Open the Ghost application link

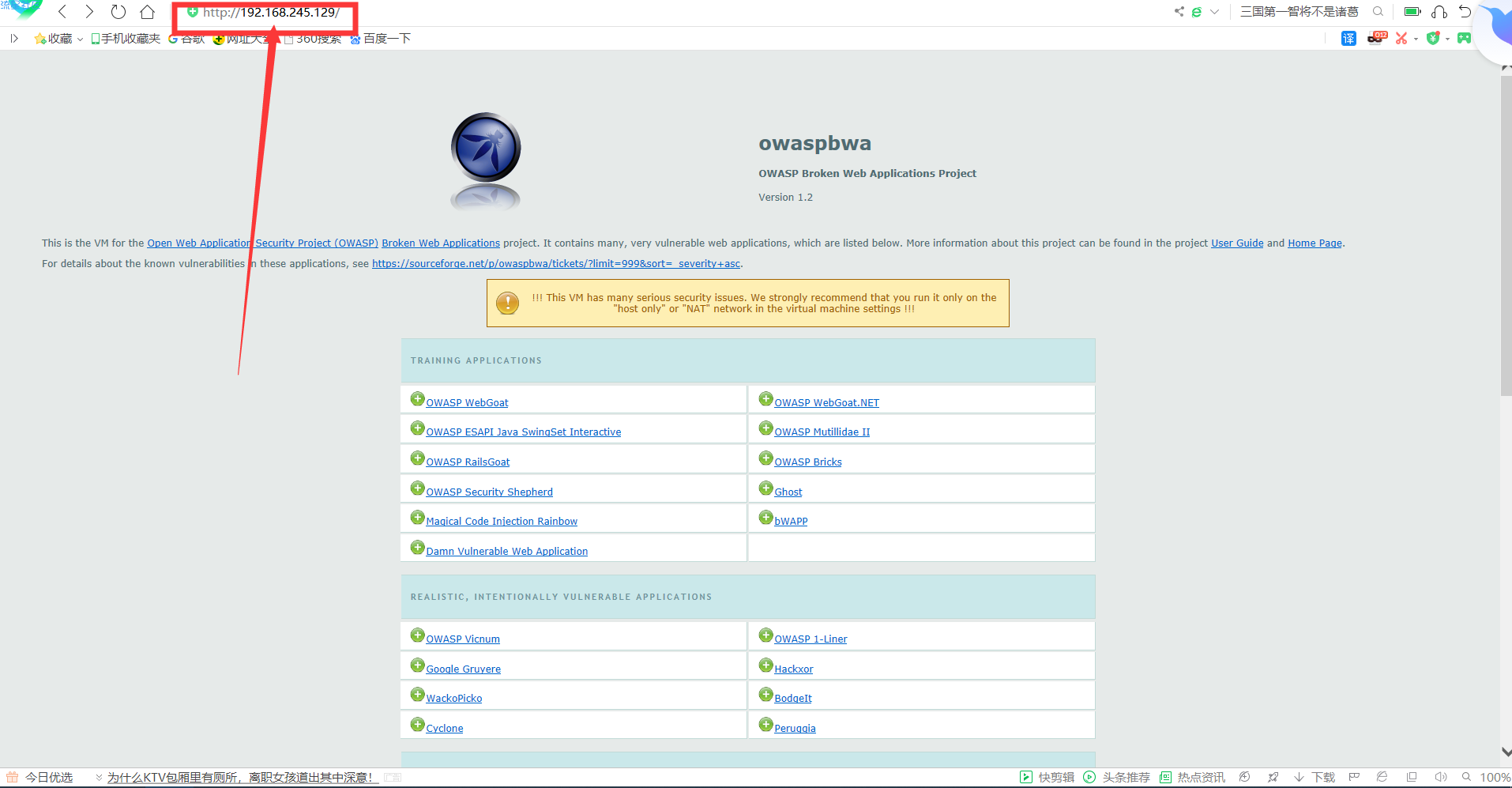pyautogui.click(x=788, y=492)
